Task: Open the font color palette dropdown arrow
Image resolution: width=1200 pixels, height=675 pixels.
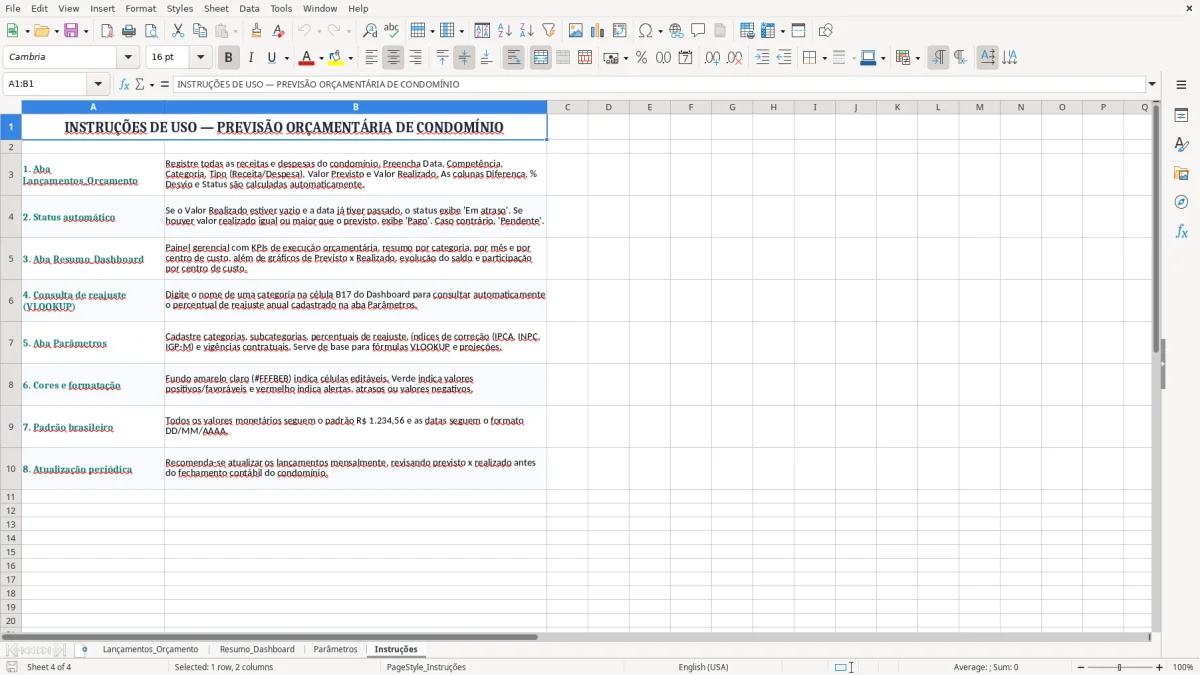Action: tap(321, 58)
